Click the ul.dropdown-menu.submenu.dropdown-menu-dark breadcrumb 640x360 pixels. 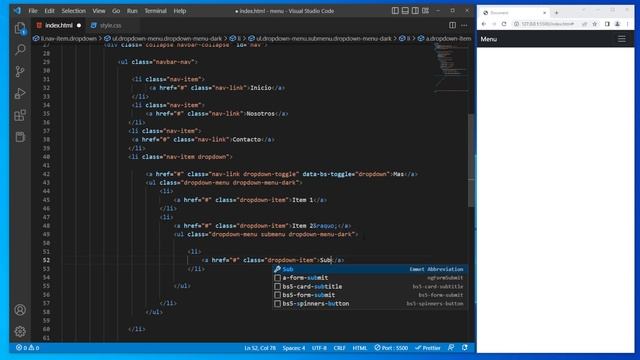(x=320, y=38)
